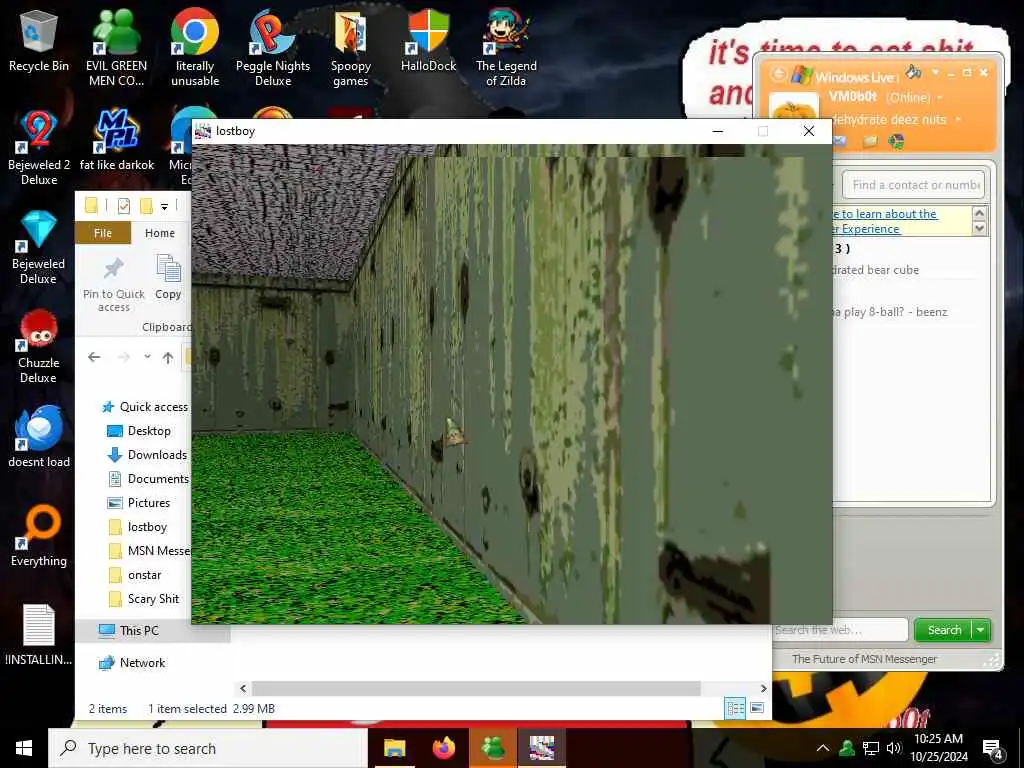The width and height of the screenshot is (1024, 768).
Task: Open Explorer recent locations dropdown arrow
Action: click(x=148, y=357)
